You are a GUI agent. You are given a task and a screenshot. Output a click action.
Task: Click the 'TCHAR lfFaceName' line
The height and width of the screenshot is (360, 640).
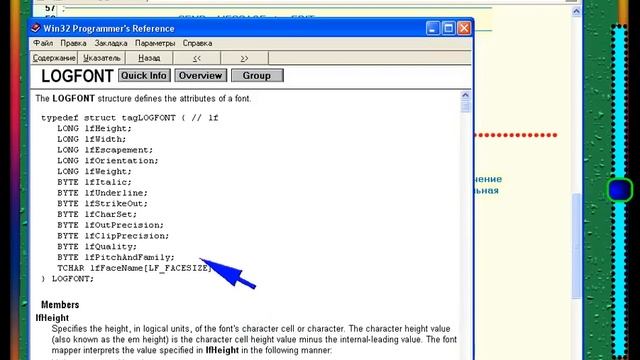(x=135, y=268)
